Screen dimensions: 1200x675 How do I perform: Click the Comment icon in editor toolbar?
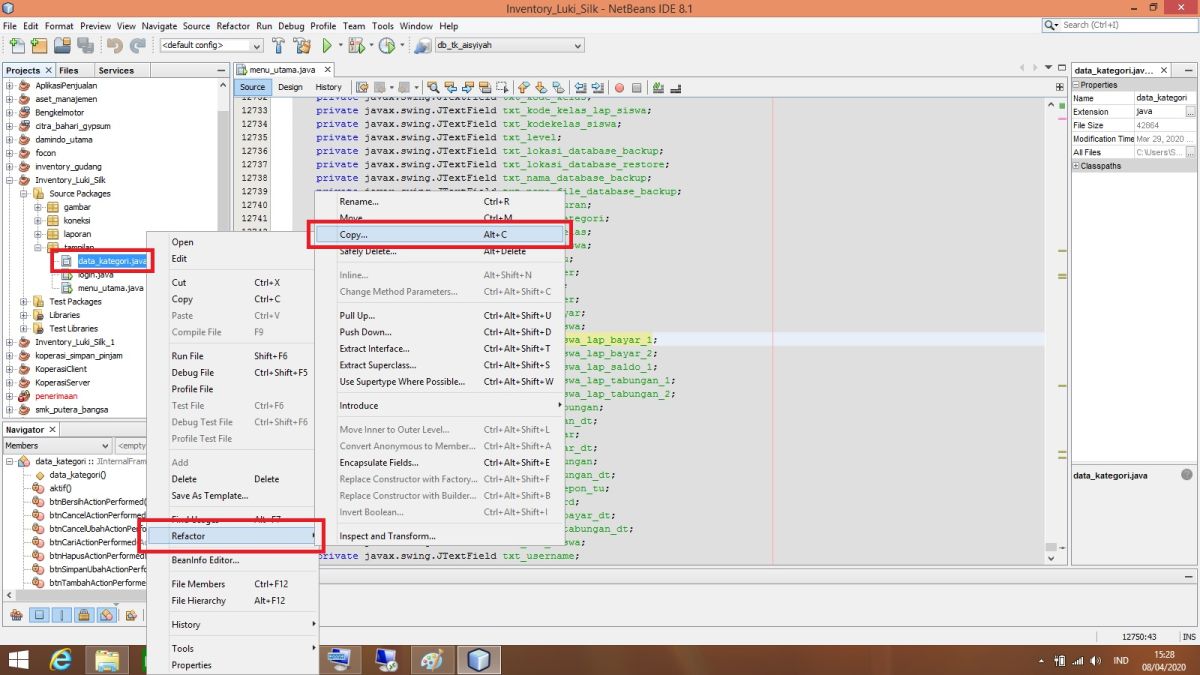pos(659,87)
